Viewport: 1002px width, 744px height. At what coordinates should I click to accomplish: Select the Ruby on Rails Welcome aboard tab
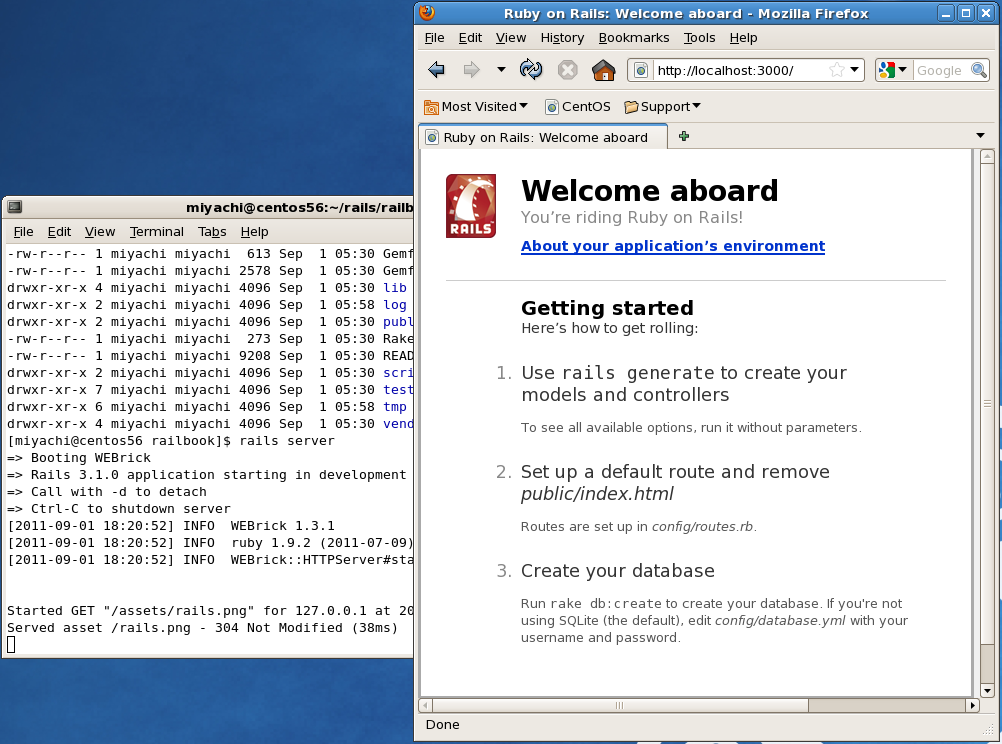click(x=543, y=137)
